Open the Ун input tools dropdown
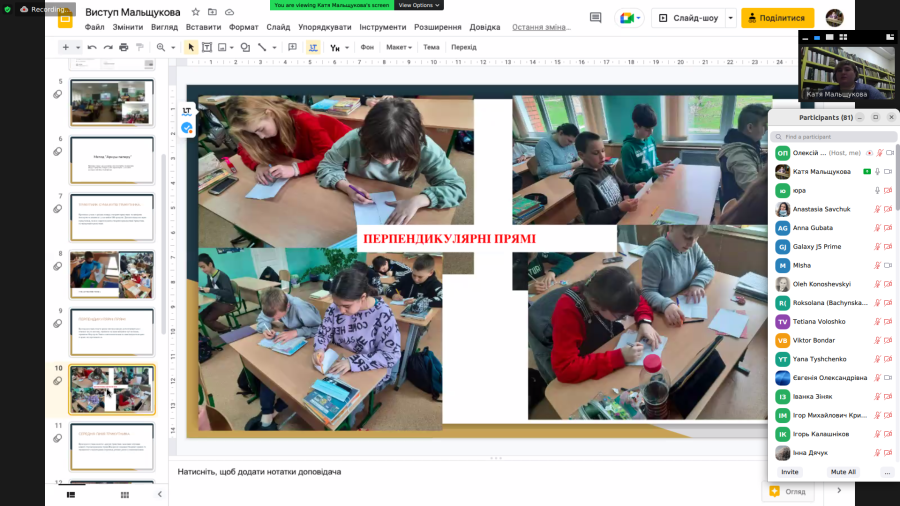 347,48
